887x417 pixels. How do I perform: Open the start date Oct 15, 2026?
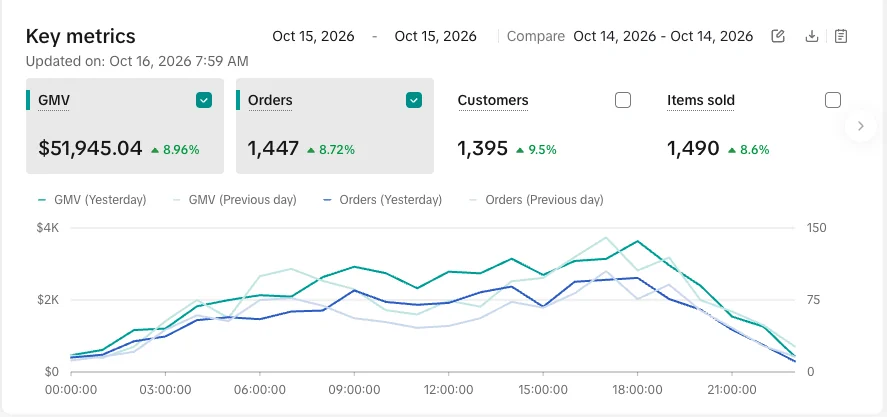point(313,36)
